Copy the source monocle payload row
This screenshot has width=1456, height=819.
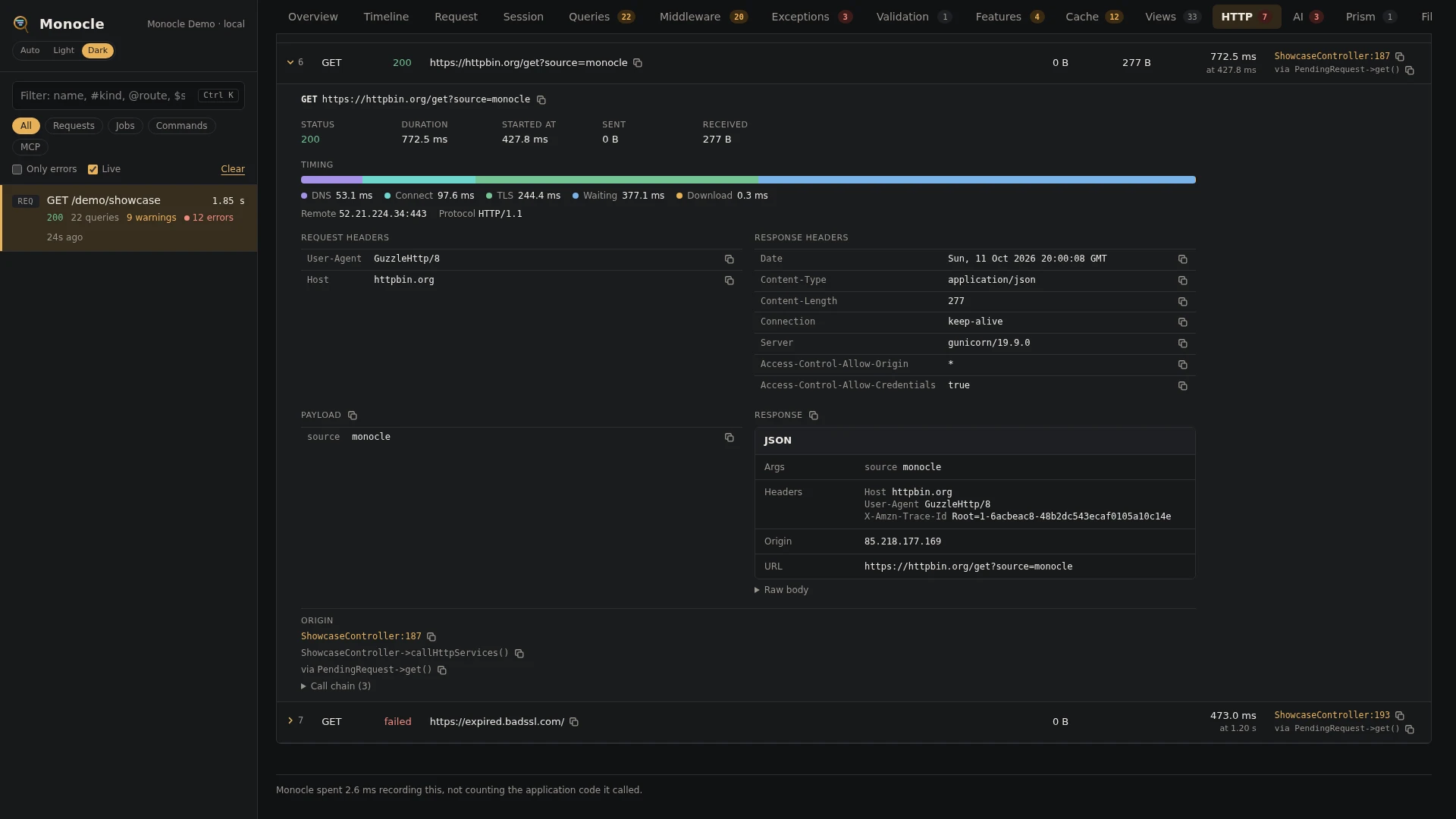730,438
